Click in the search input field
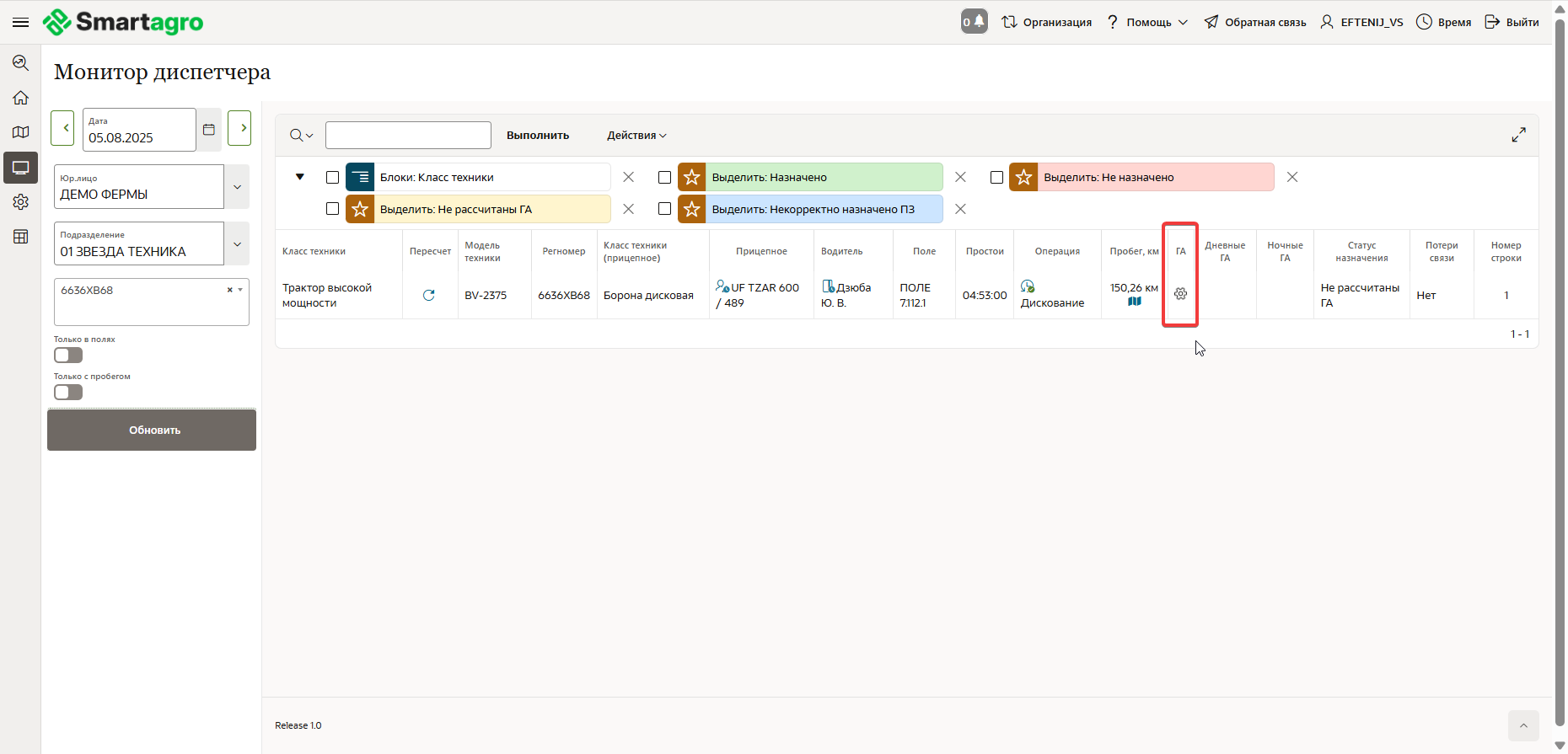The height and width of the screenshot is (754, 1568). click(x=408, y=136)
